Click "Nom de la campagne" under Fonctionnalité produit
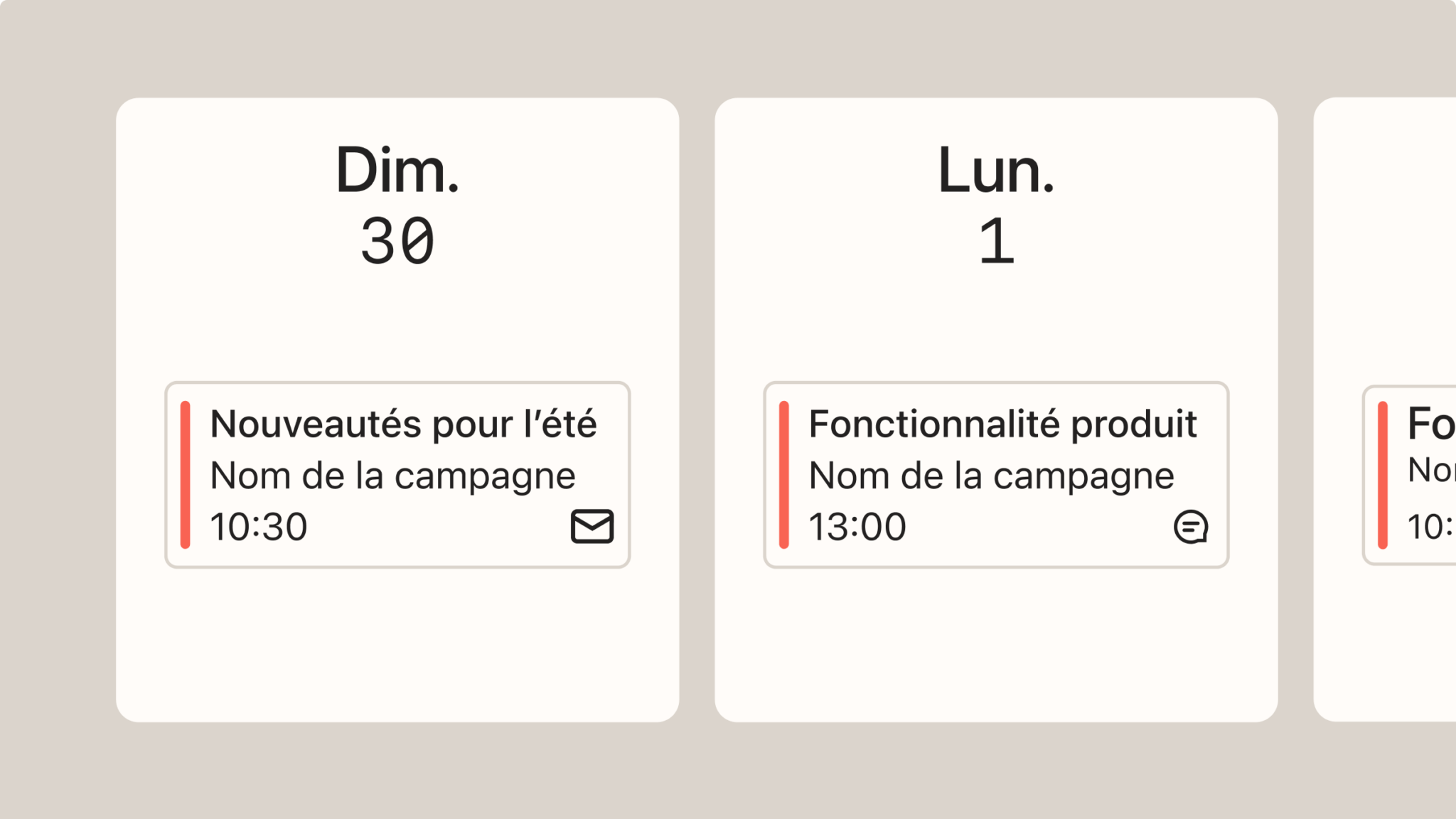This screenshot has height=819, width=1456. pos(991,476)
